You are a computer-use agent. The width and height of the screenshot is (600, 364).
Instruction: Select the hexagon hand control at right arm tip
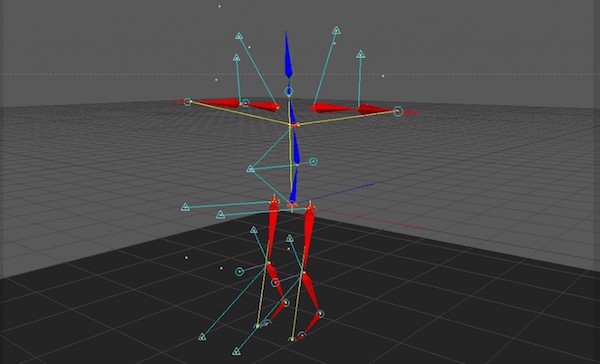click(x=398, y=111)
